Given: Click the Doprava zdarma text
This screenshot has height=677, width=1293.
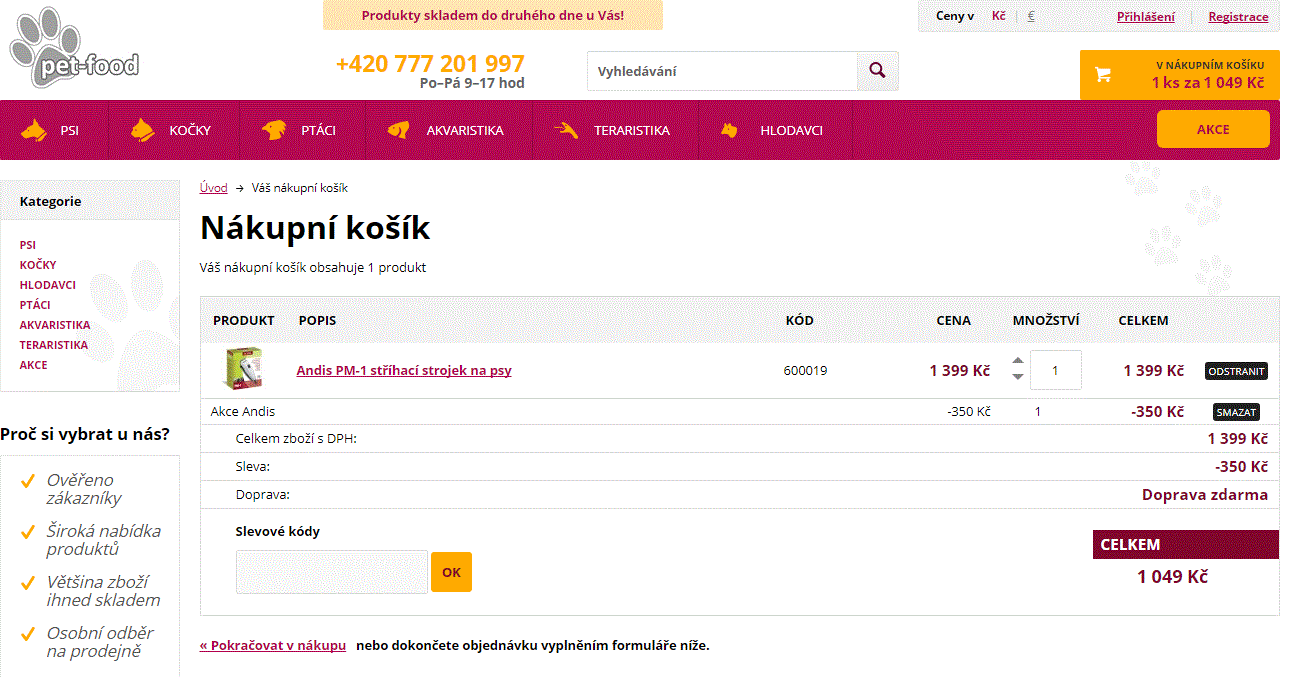Looking at the screenshot, I should click(x=1205, y=495).
